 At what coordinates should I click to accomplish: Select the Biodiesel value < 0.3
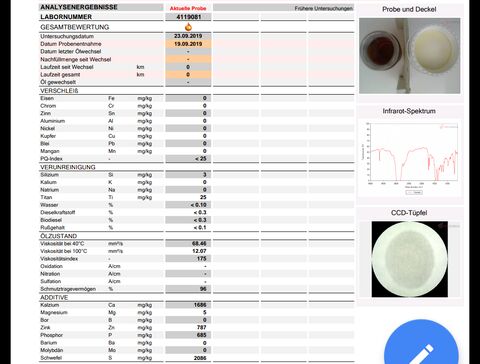pos(200,220)
